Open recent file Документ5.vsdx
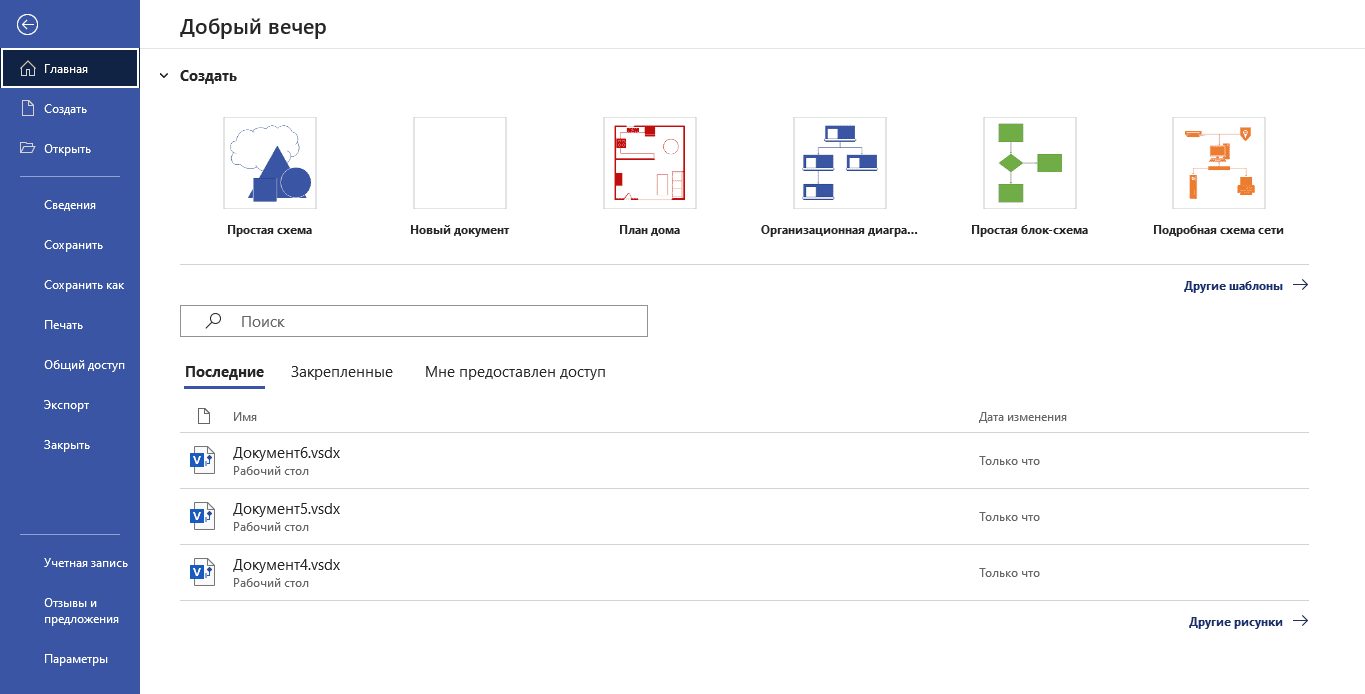 coord(287,509)
